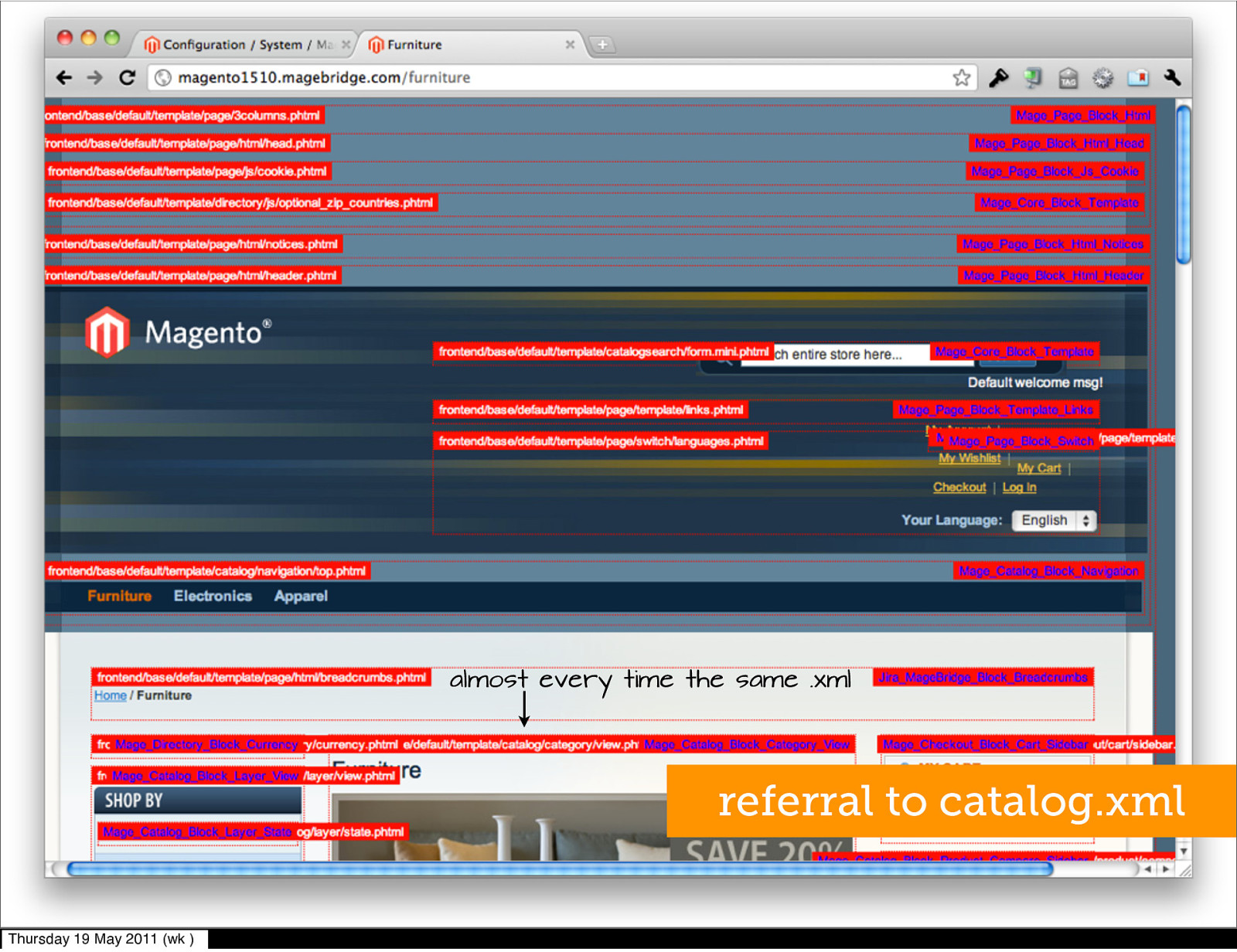Screen dimensions: 1237x952
Task: Click the Default welcome msg! text
Action: click(1035, 382)
